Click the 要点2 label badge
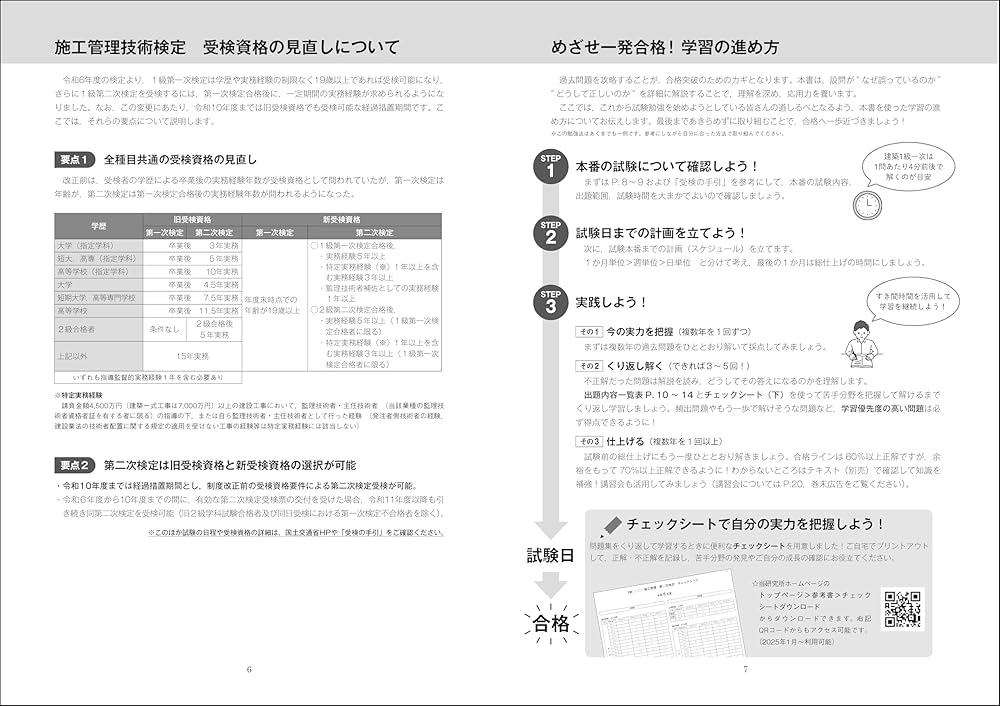This screenshot has width=1000, height=706. tap(75, 466)
